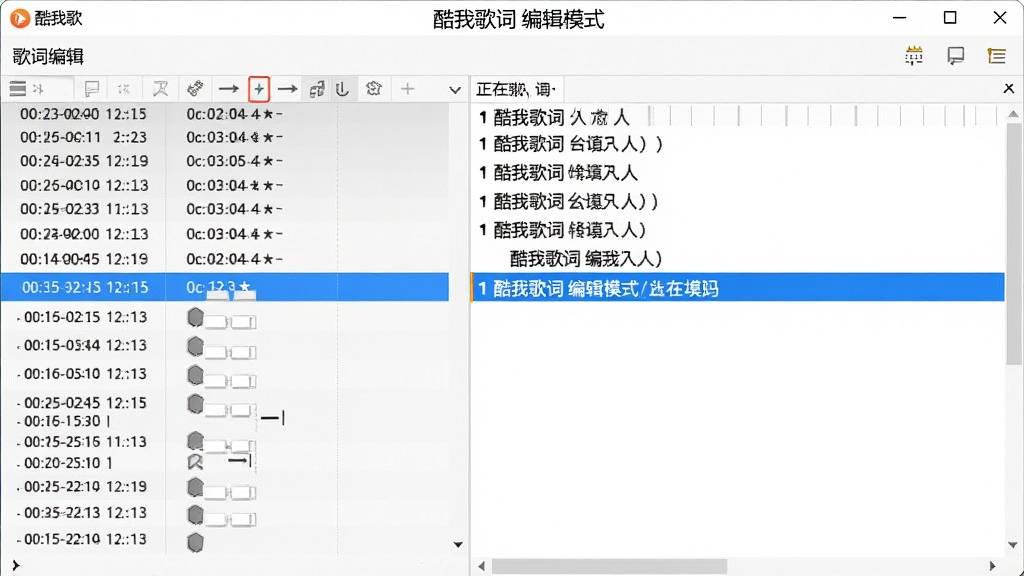Screen dimensions: 1024x576
Task: Click the calendar-style icon at top right
Action: [x=914, y=56]
